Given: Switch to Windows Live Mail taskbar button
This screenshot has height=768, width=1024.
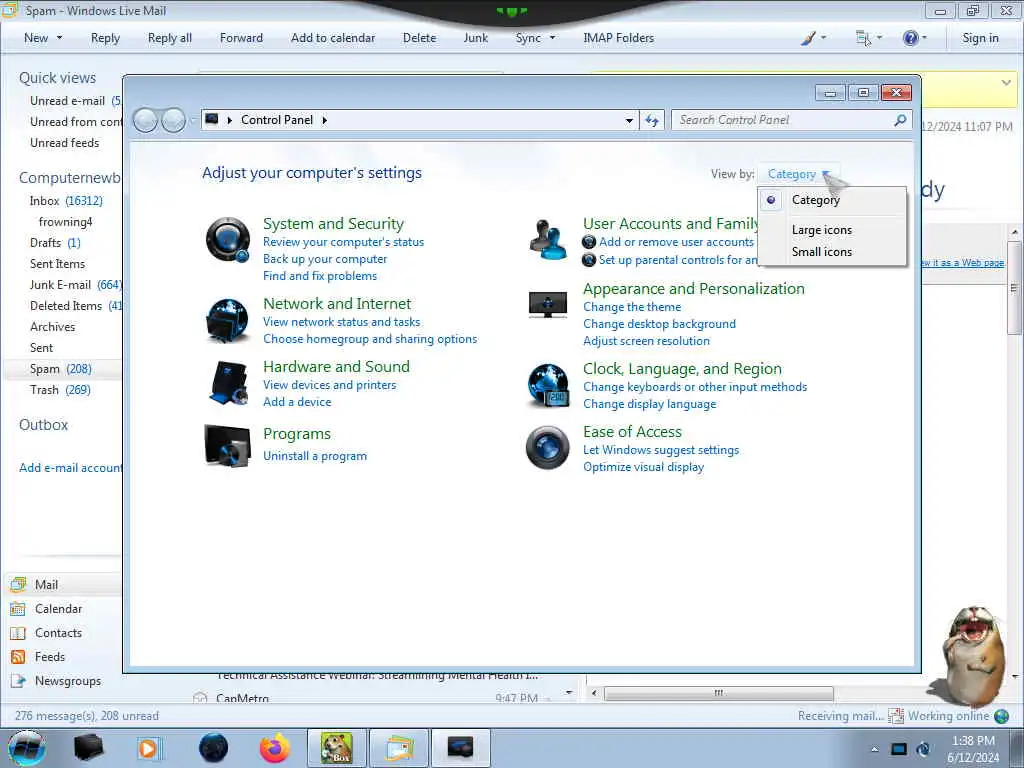Looking at the screenshot, I should pos(399,748).
